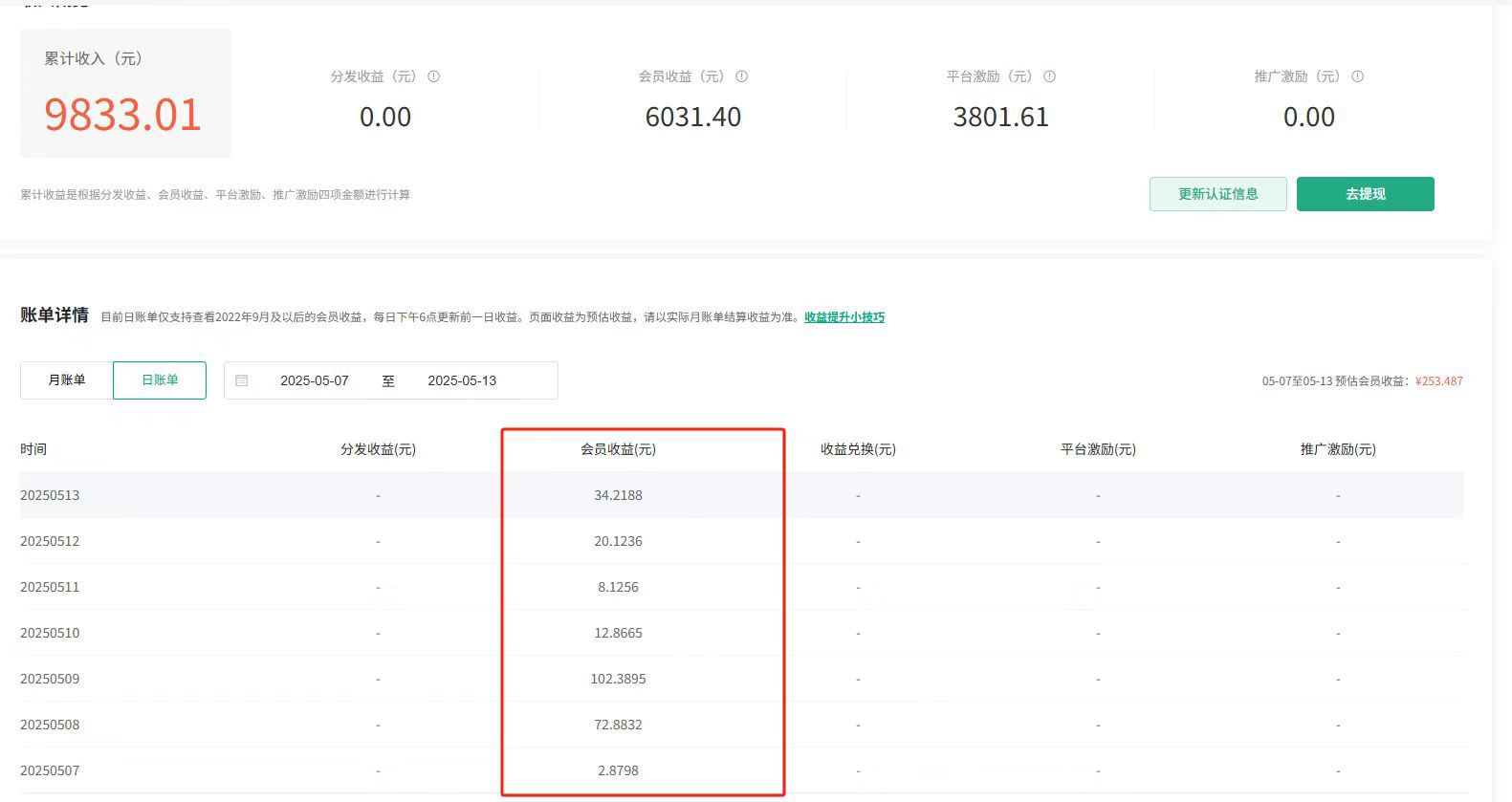Switch to 月账单 tab

point(67,380)
